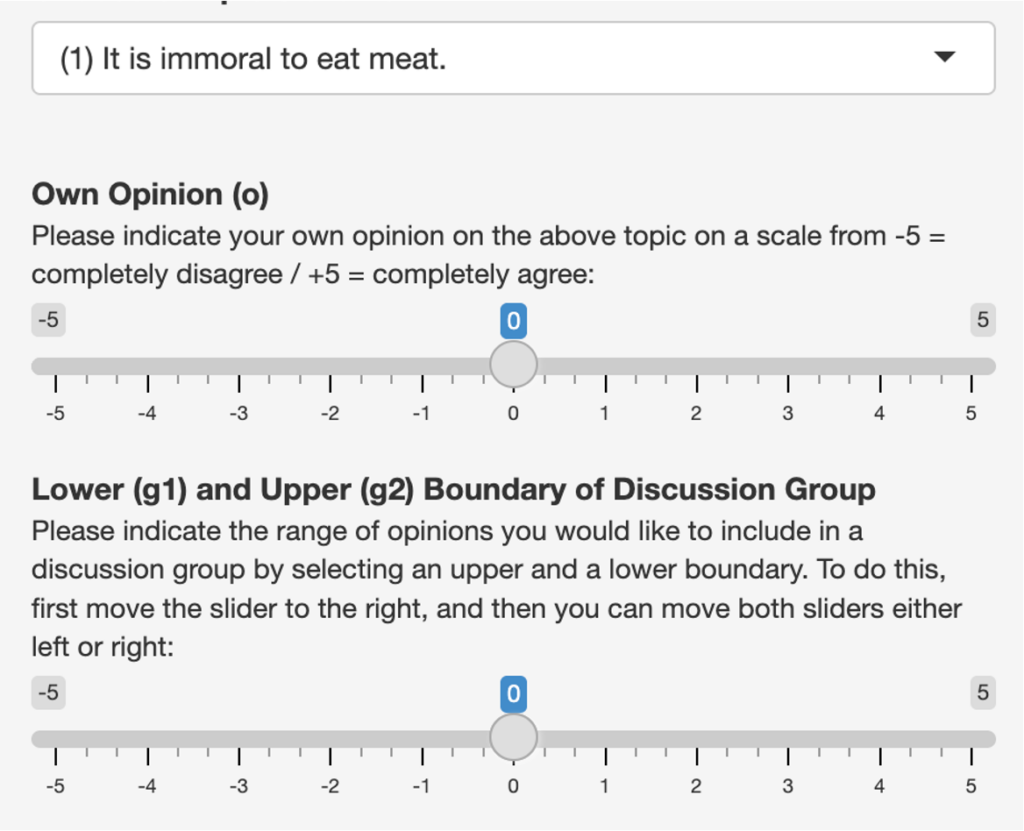Click the blue "0" value bubble above Discussion Group slider
The width and height of the screenshot is (1024, 831).
click(513, 693)
